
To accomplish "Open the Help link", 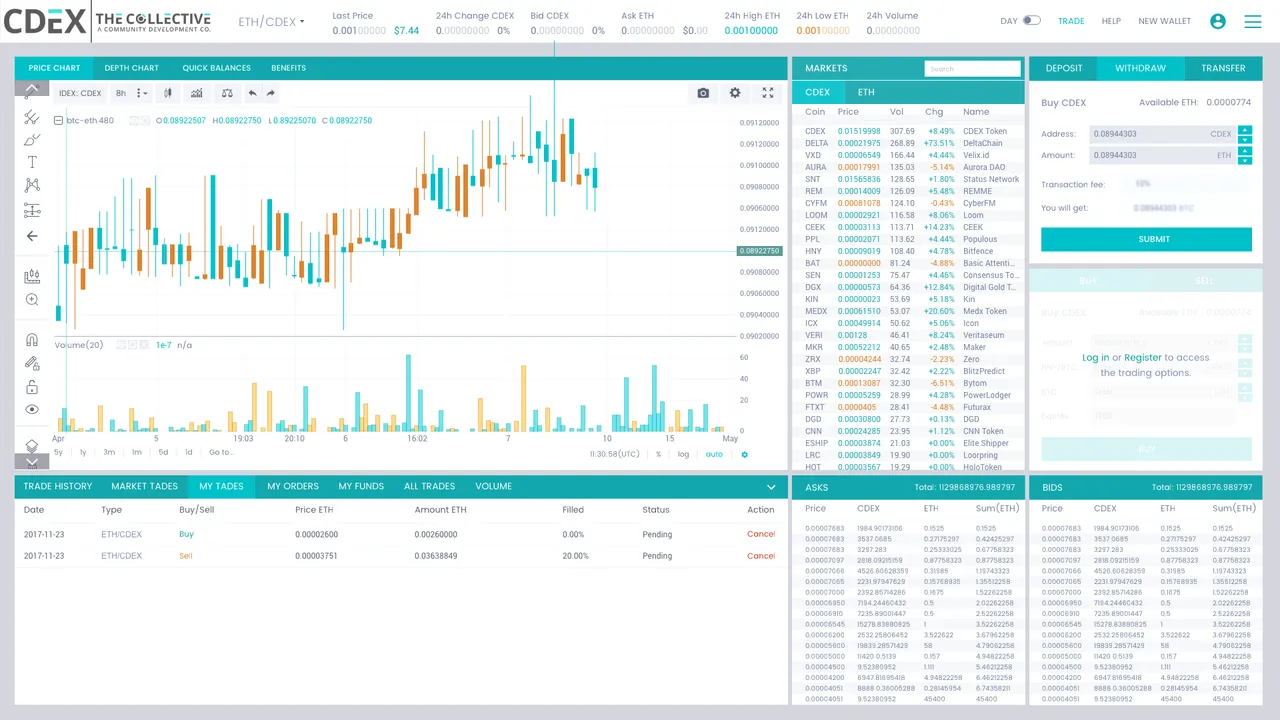I will (x=1111, y=21).
